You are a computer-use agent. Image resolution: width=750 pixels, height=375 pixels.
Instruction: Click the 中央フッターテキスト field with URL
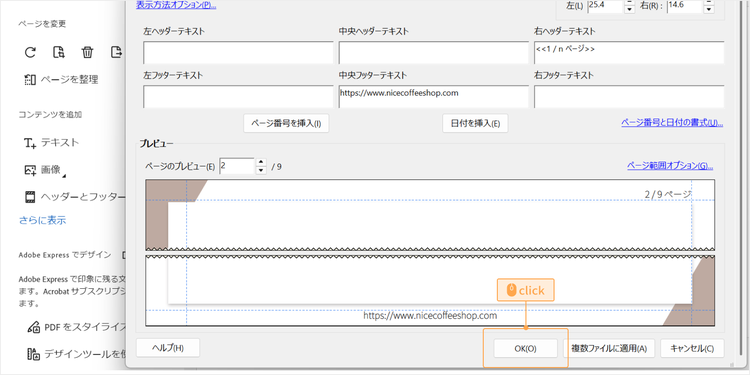pyautogui.click(x=434, y=97)
